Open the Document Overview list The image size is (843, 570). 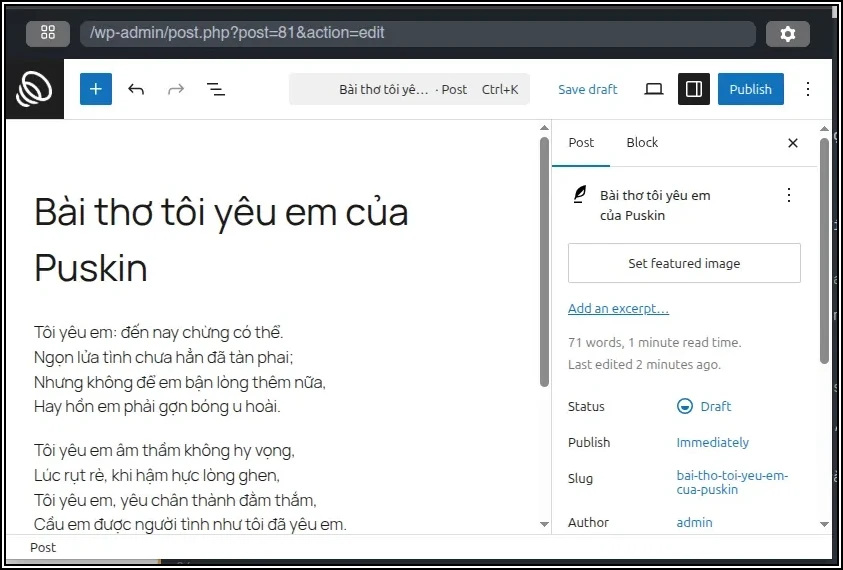tap(216, 89)
